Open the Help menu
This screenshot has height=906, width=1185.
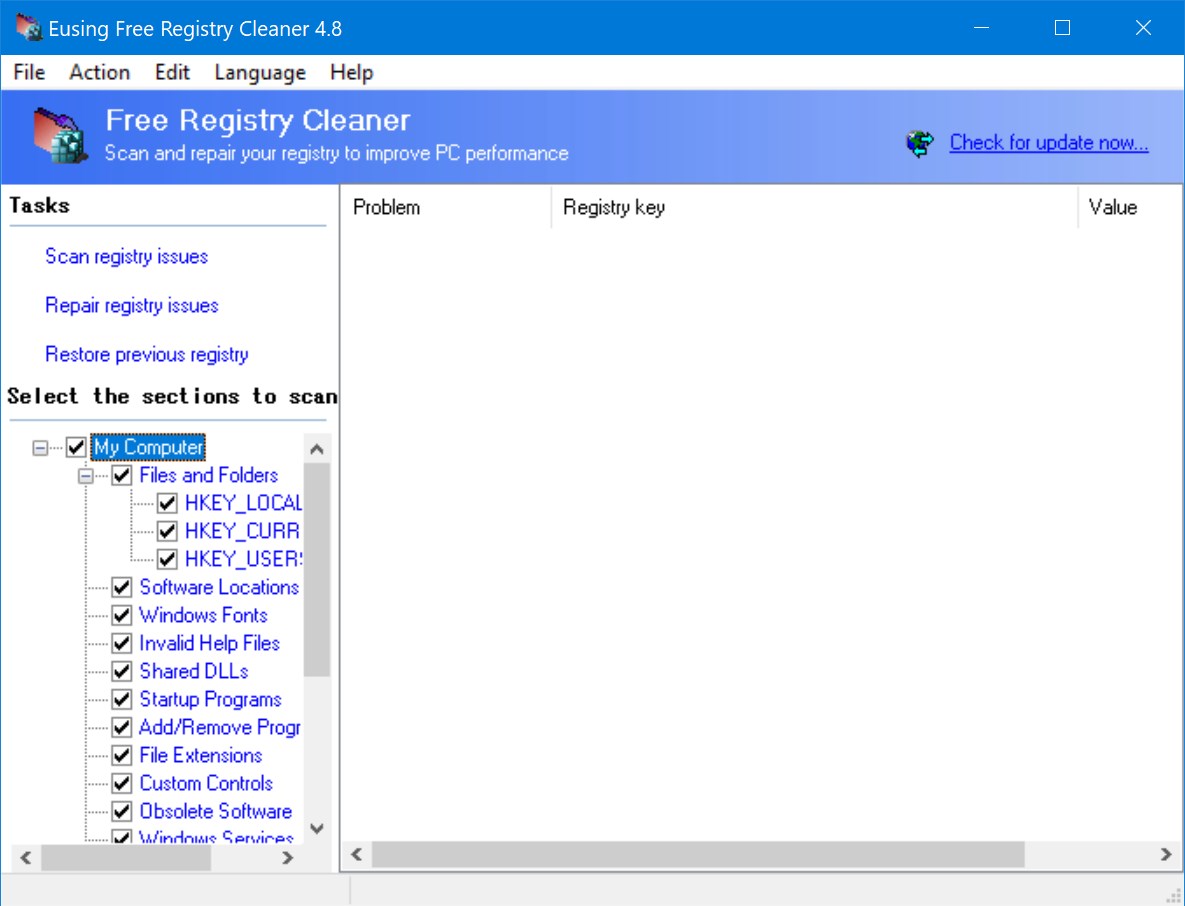click(x=351, y=71)
